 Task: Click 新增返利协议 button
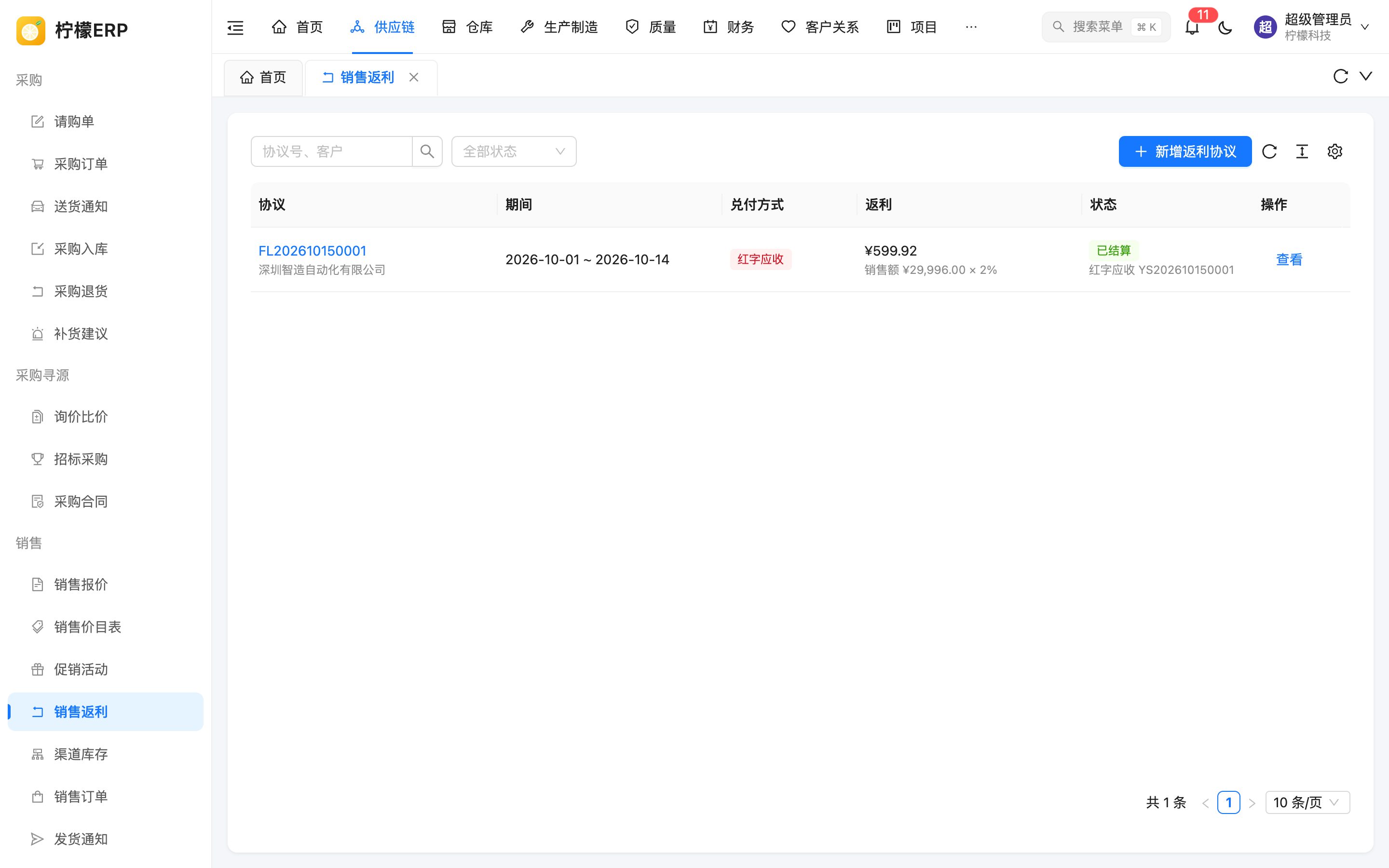tap(1185, 151)
